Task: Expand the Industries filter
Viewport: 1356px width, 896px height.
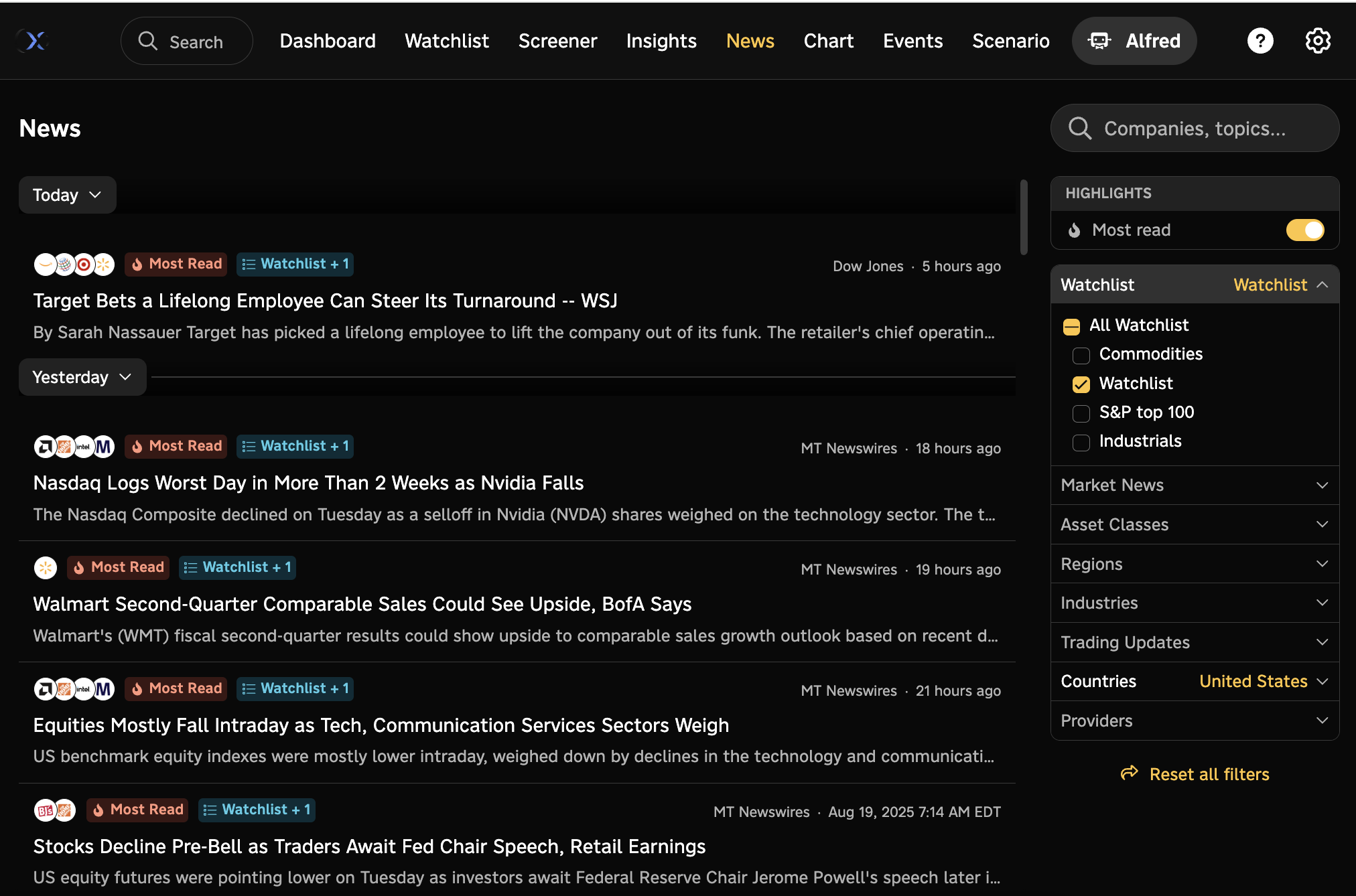Action: pos(1195,603)
